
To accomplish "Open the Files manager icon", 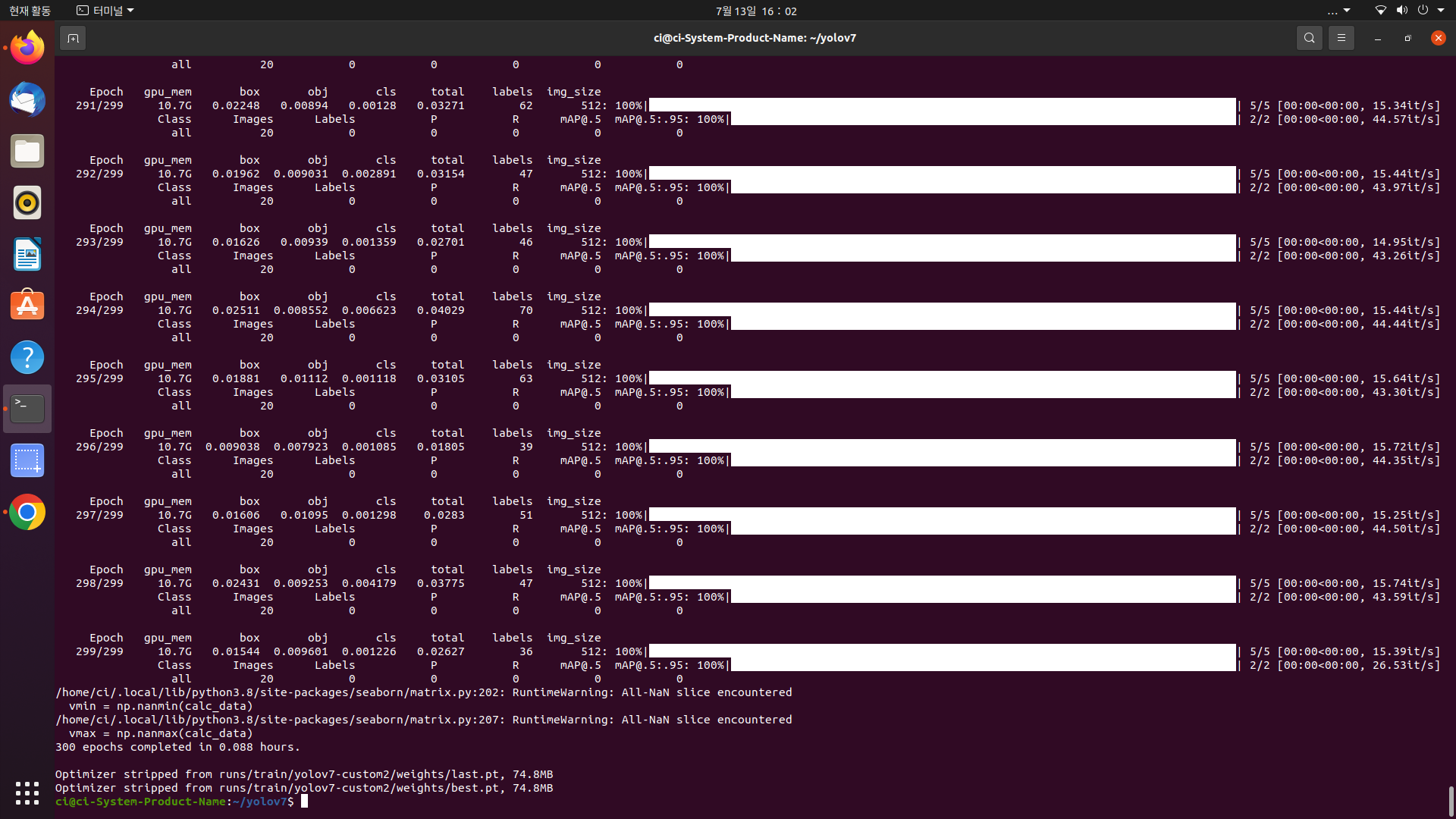I will point(27,152).
